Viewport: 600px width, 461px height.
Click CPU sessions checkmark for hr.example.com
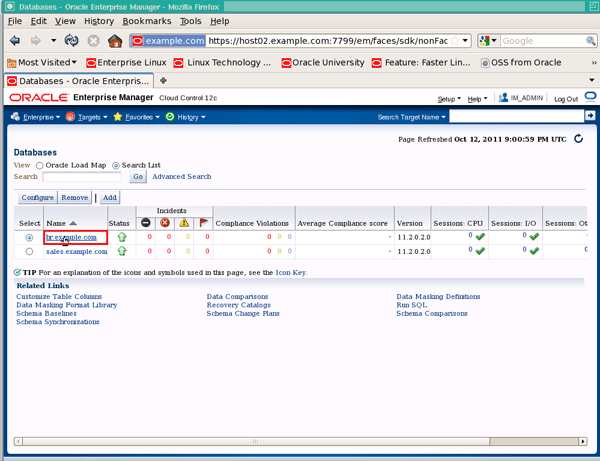[480, 237]
